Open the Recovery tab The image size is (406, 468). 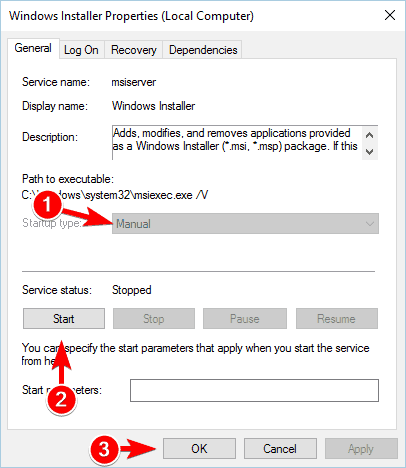134,50
